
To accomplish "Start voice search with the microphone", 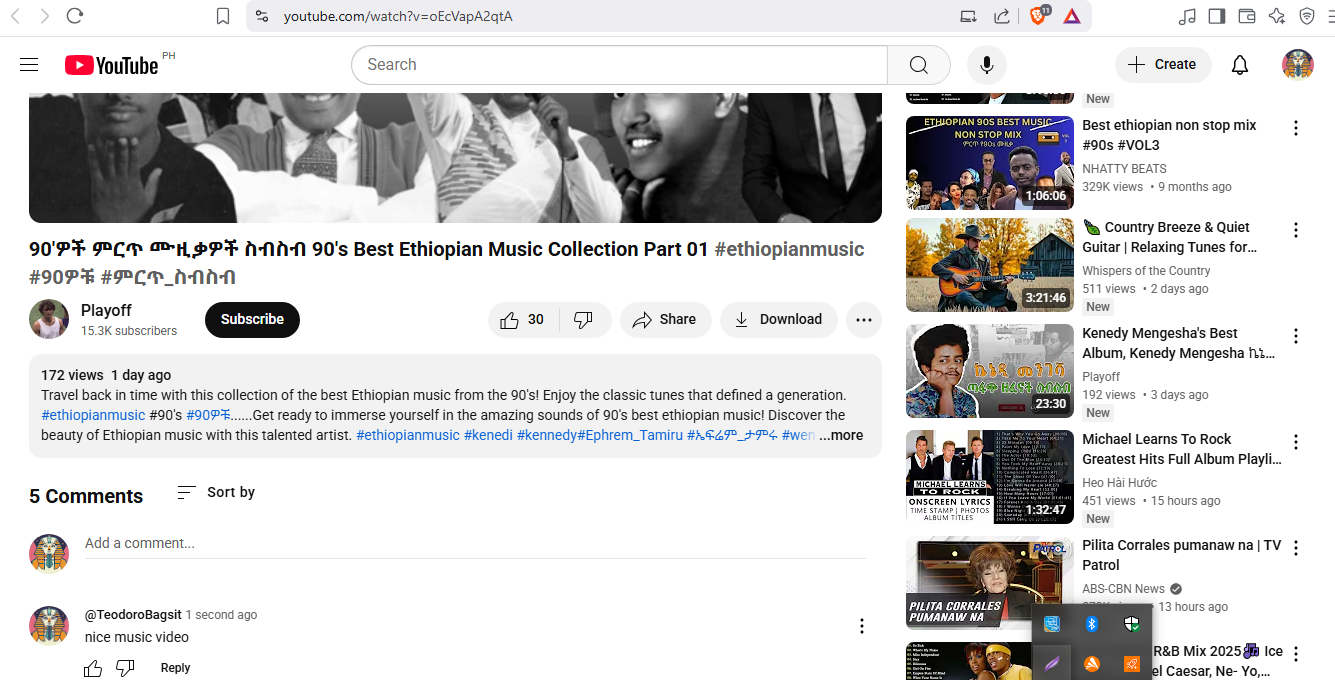I will 987,65.
